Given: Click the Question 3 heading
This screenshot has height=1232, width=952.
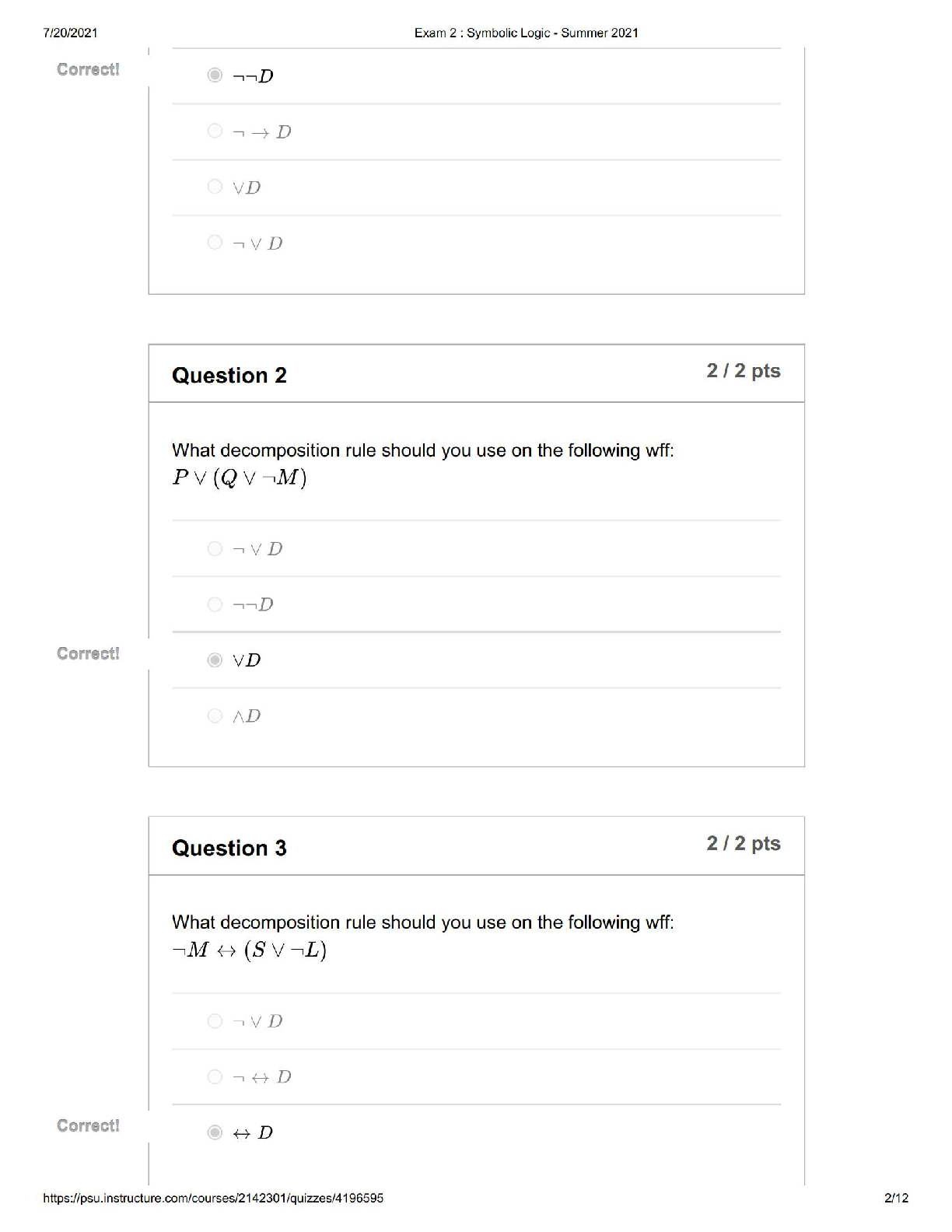Looking at the screenshot, I should 229,848.
